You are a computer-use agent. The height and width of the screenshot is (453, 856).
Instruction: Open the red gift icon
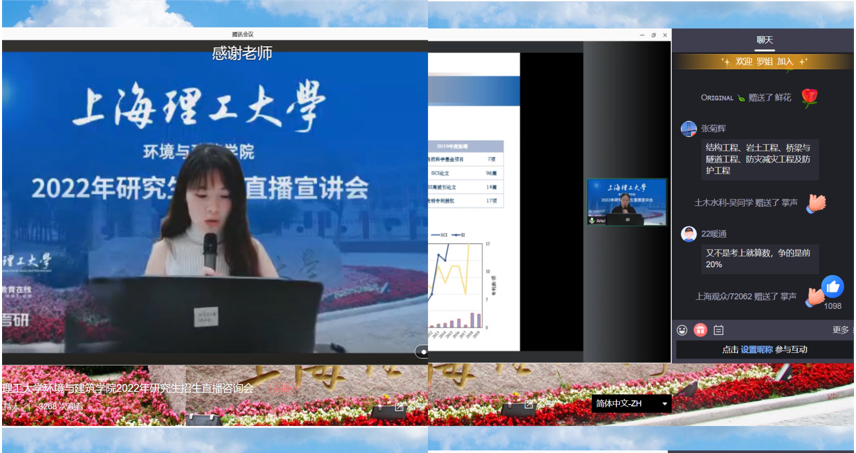pyautogui.click(x=700, y=330)
